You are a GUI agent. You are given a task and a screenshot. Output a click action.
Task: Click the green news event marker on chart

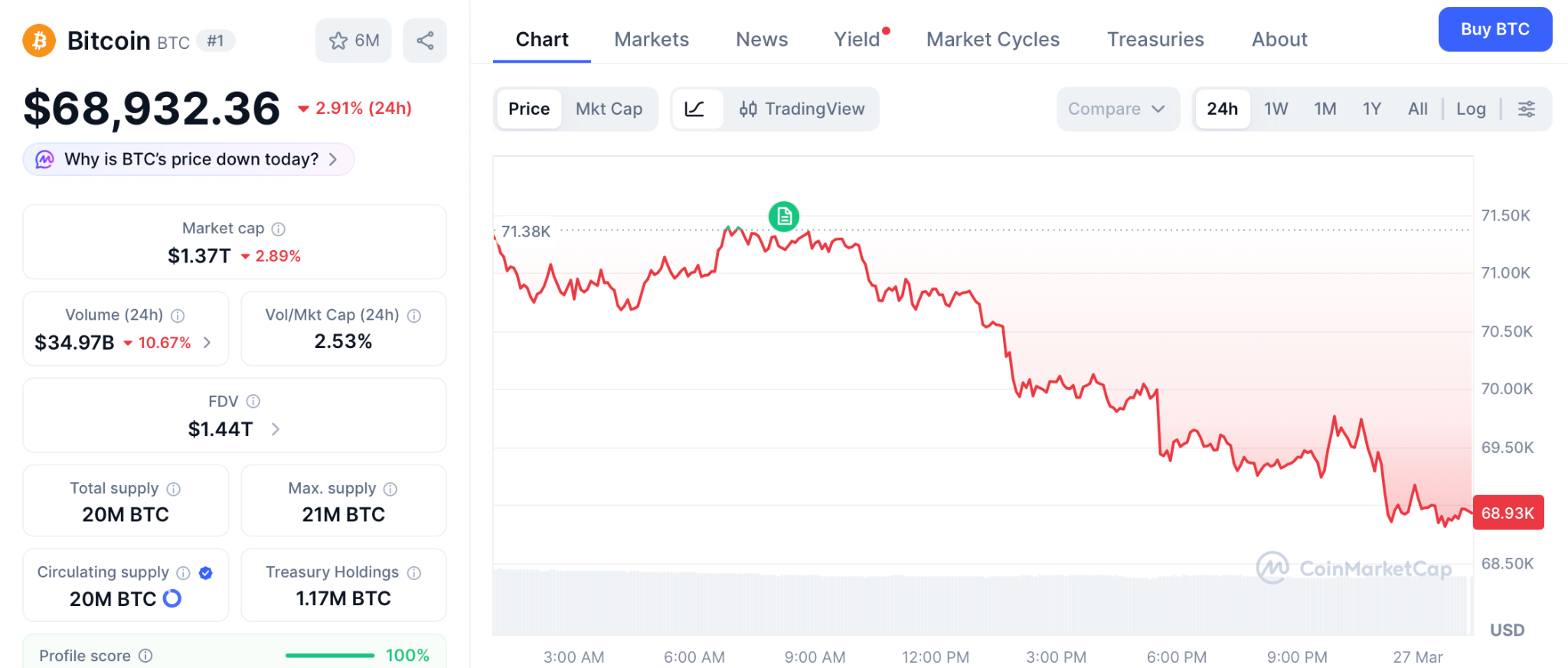coord(783,217)
